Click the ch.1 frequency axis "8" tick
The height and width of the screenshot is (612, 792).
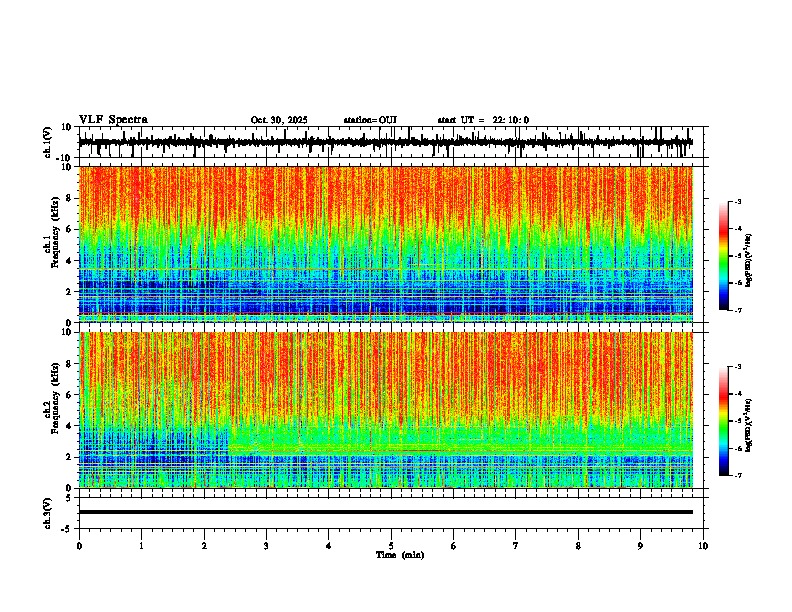[x=70, y=198]
